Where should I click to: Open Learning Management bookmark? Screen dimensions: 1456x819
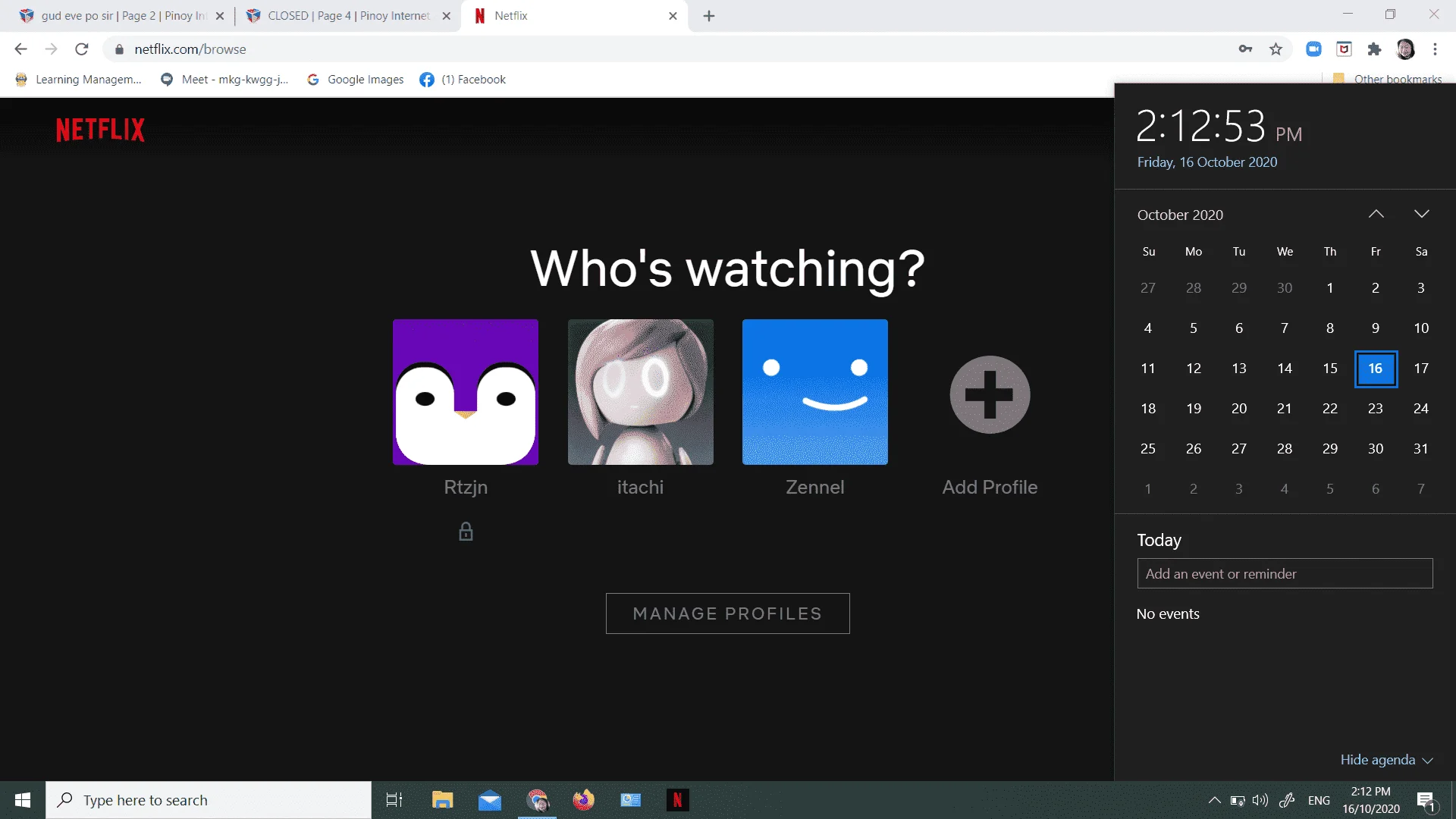click(78, 80)
